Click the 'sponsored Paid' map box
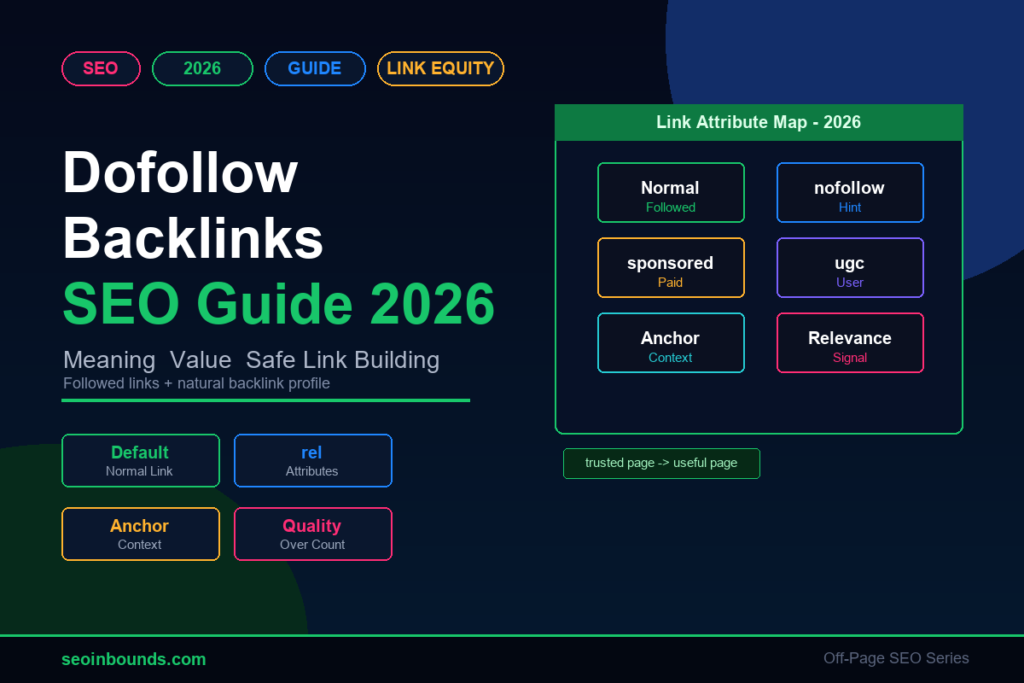 pyautogui.click(x=671, y=268)
